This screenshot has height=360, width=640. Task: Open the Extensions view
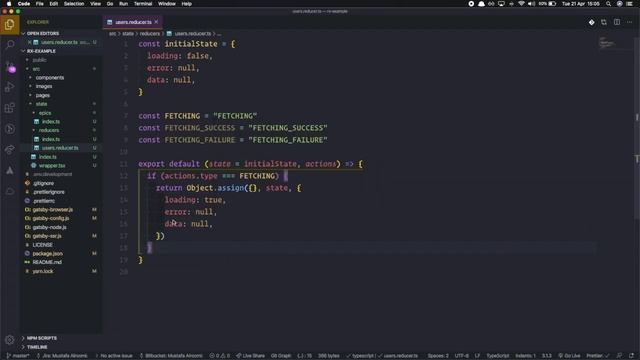(x=10, y=108)
